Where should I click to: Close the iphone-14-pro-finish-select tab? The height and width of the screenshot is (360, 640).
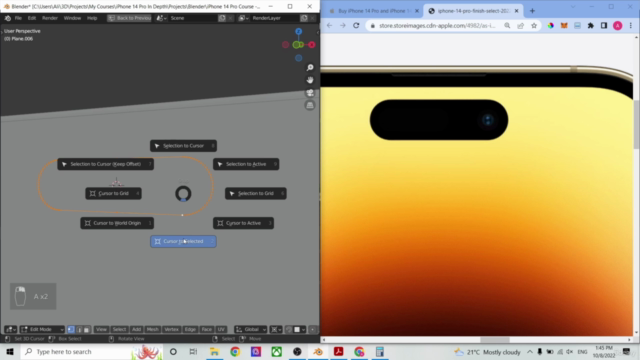(x=516, y=11)
